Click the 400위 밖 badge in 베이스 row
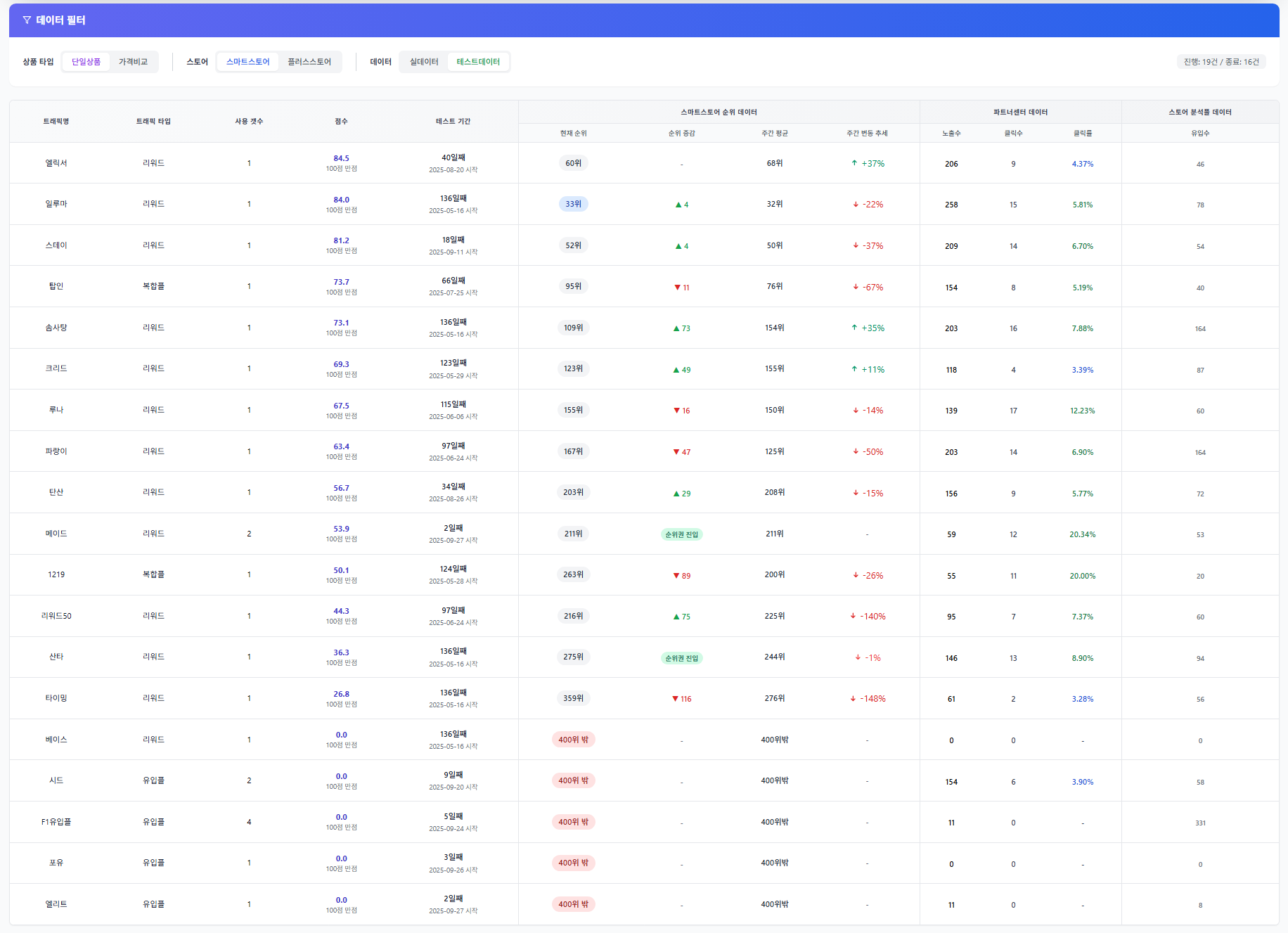The width and height of the screenshot is (1288, 933). [x=574, y=740]
